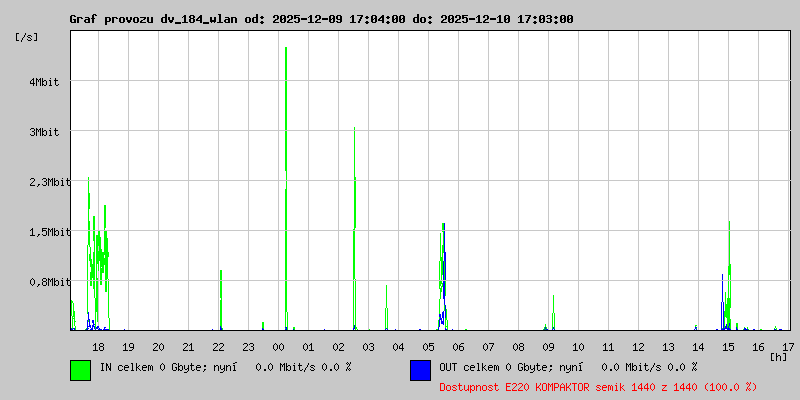This screenshot has height=400, width=800.
Task: Click hour label '10' on time axis
Action: click(x=578, y=347)
